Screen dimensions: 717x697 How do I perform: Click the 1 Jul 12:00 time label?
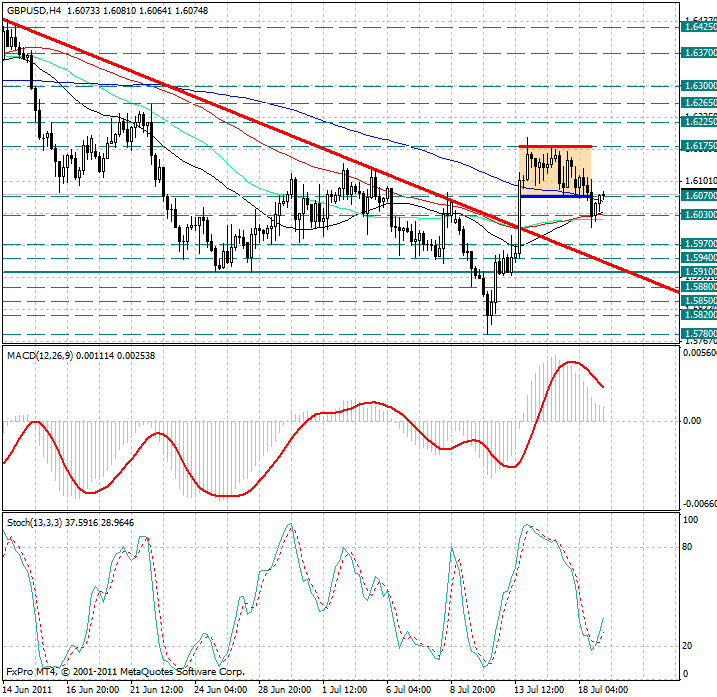click(344, 689)
